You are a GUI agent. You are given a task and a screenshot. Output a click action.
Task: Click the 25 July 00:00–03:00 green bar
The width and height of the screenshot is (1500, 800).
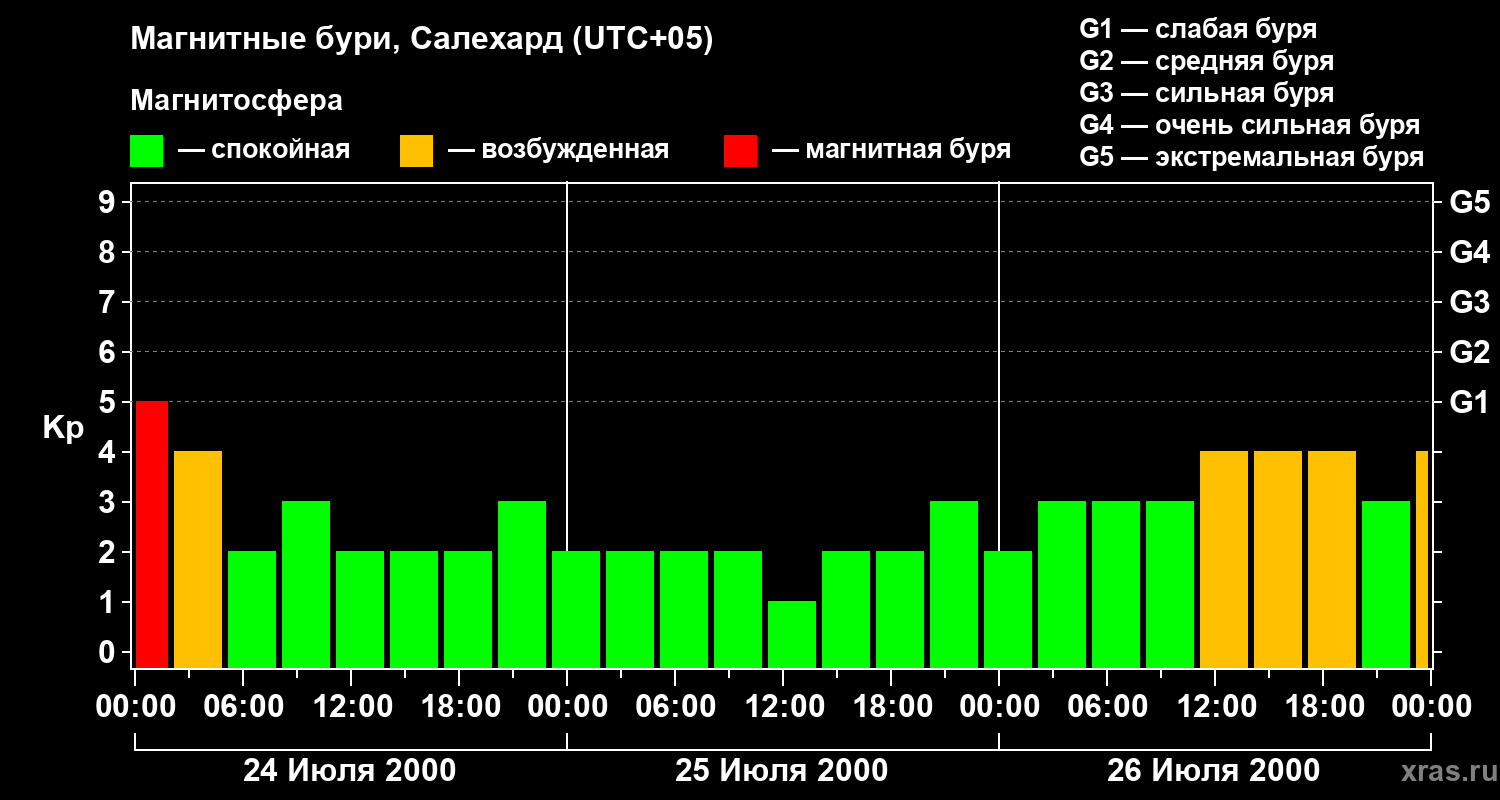576,609
